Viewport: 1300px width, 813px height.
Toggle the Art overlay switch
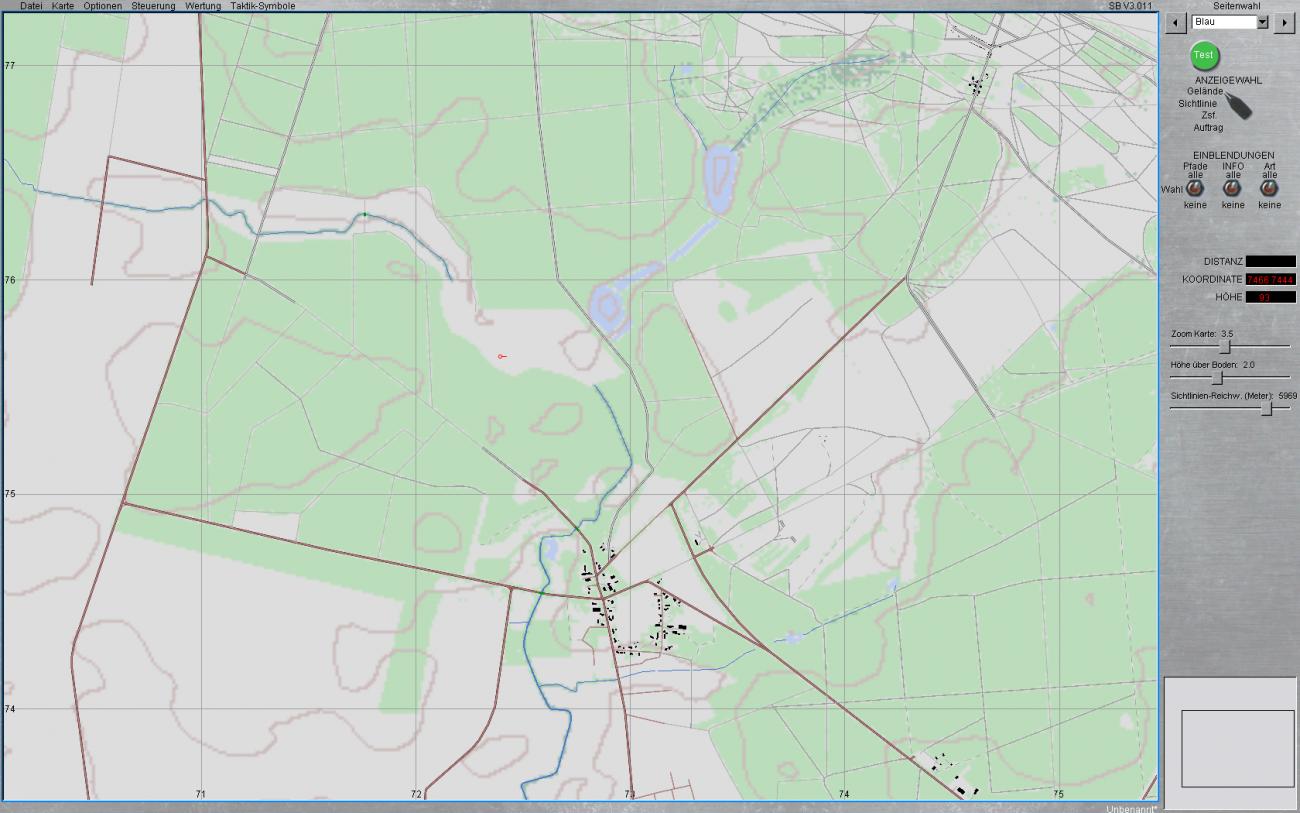click(1269, 189)
